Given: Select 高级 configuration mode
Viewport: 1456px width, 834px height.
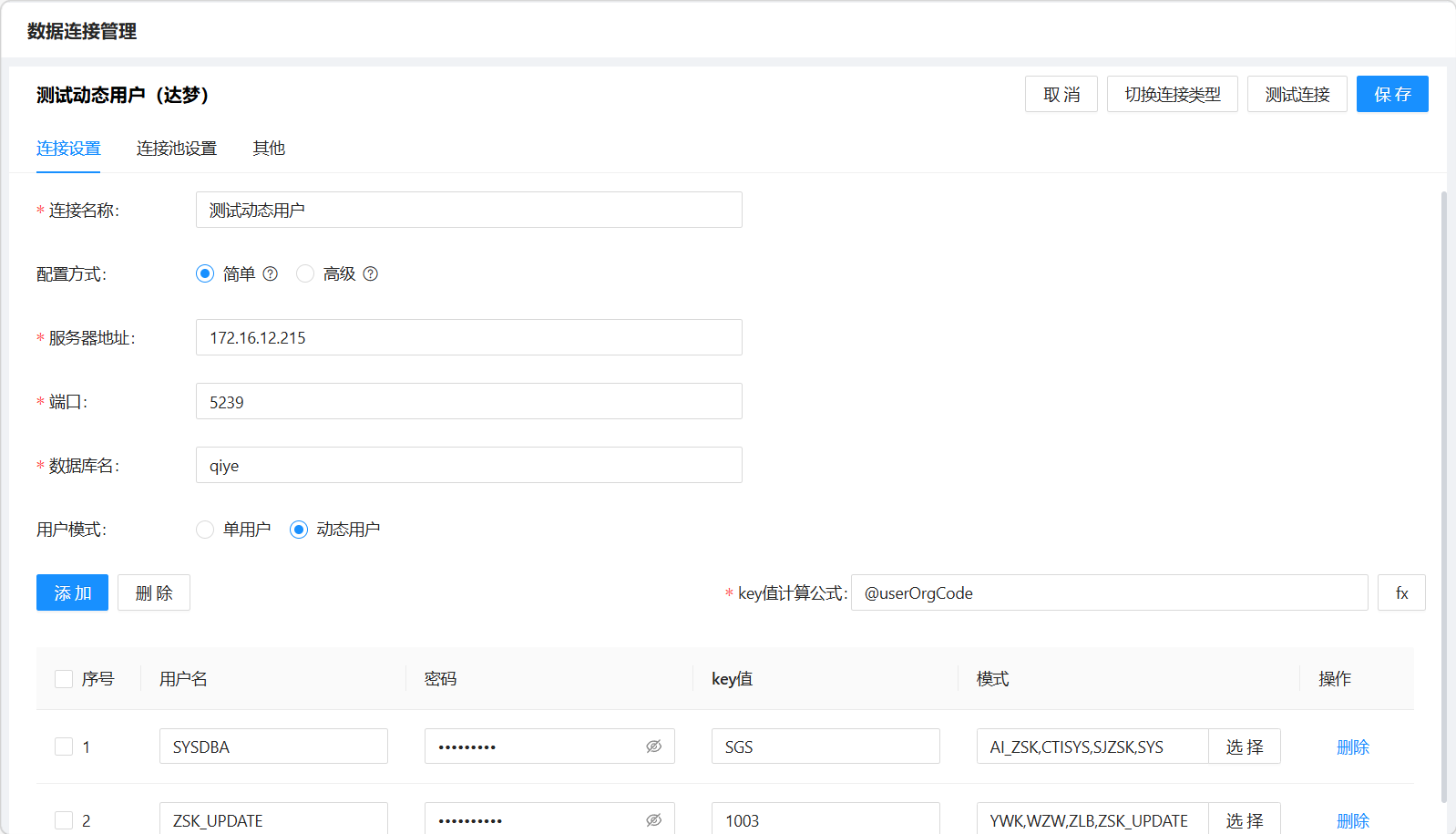Looking at the screenshot, I should pyautogui.click(x=305, y=273).
